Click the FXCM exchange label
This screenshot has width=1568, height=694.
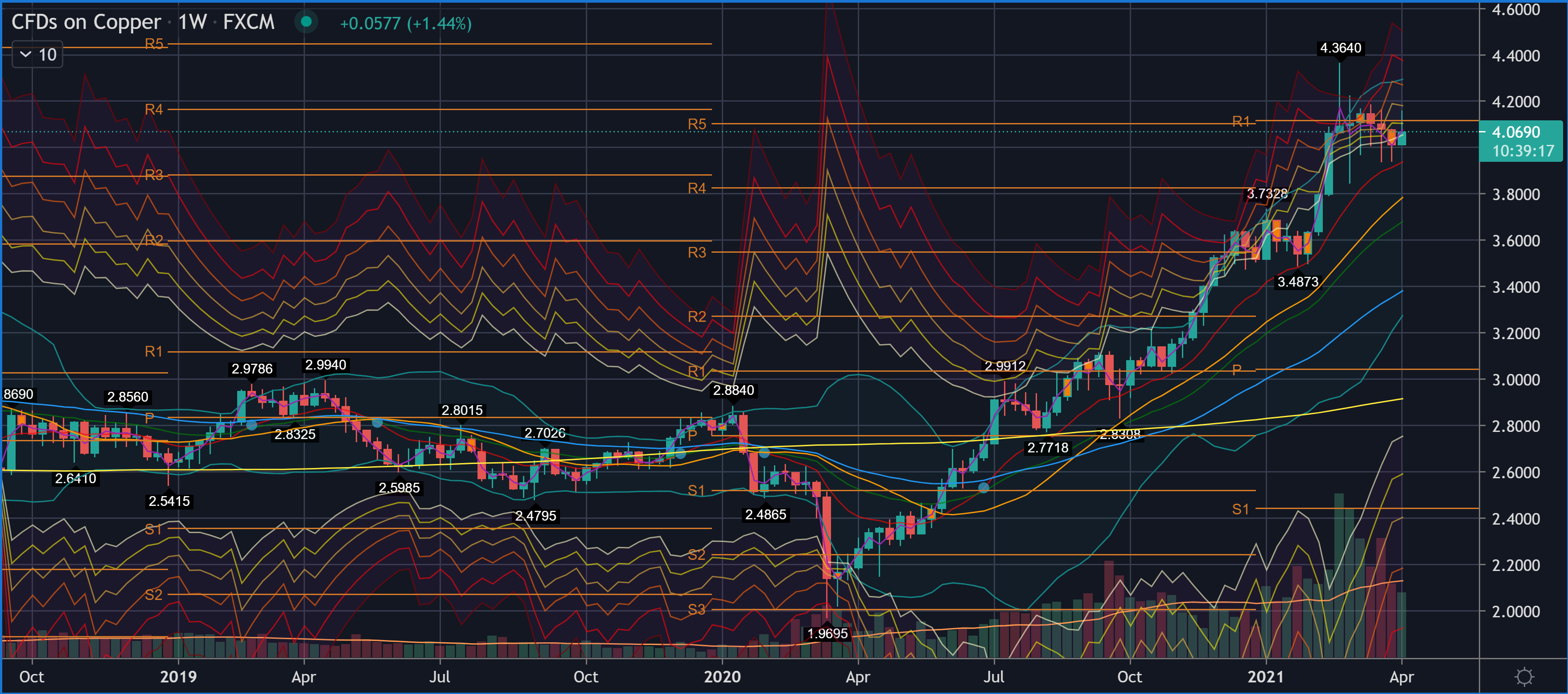click(x=248, y=23)
